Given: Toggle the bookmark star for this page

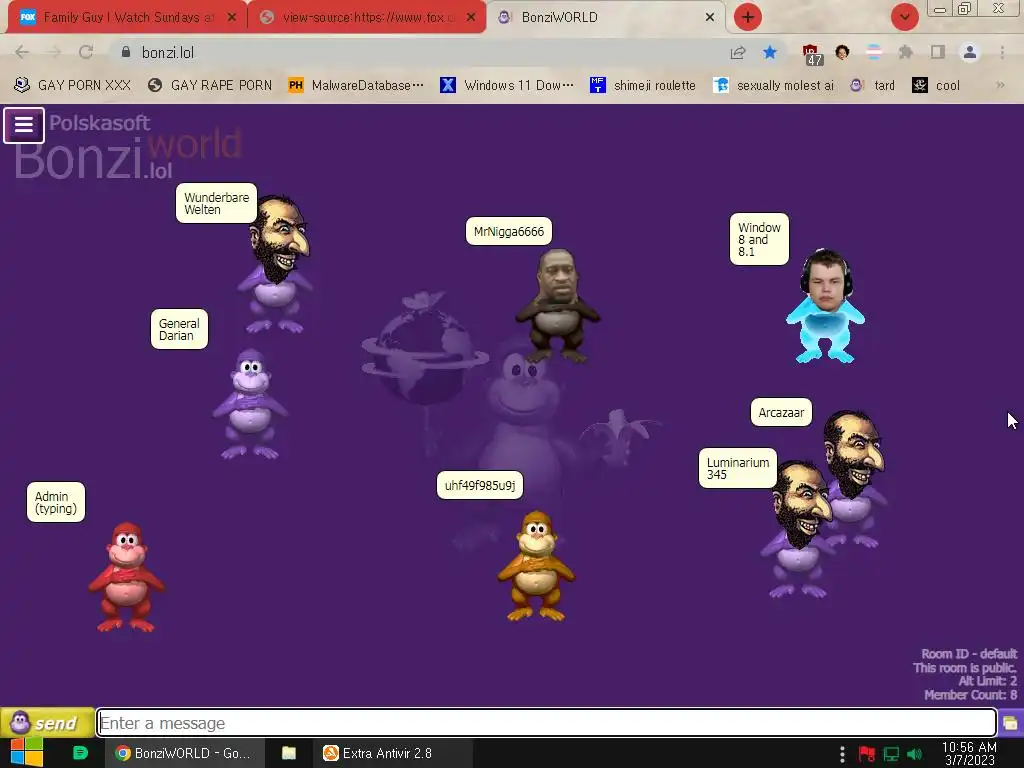Looking at the screenshot, I should click(770, 52).
